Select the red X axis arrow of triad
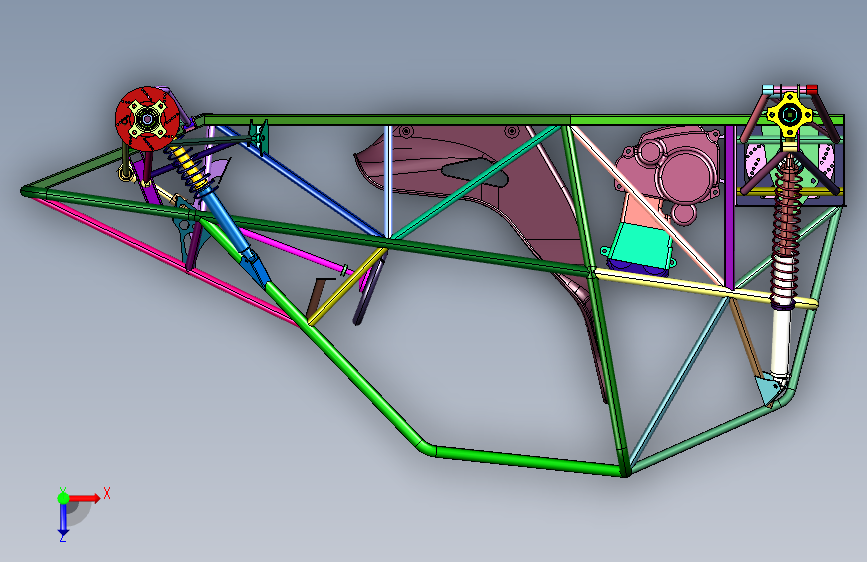Image resolution: width=867 pixels, height=562 pixels. point(85,498)
